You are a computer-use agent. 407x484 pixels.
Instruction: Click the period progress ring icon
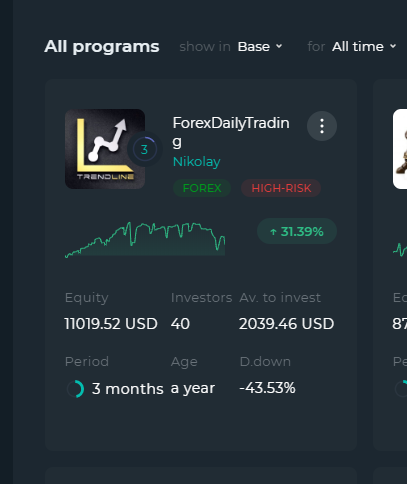[x=75, y=389]
